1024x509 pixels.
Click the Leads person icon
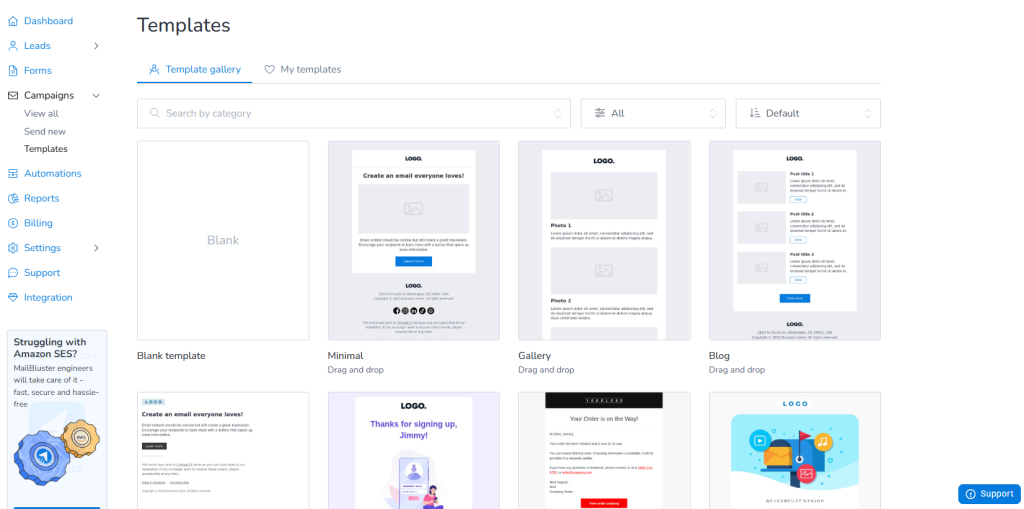pyautogui.click(x=12, y=46)
